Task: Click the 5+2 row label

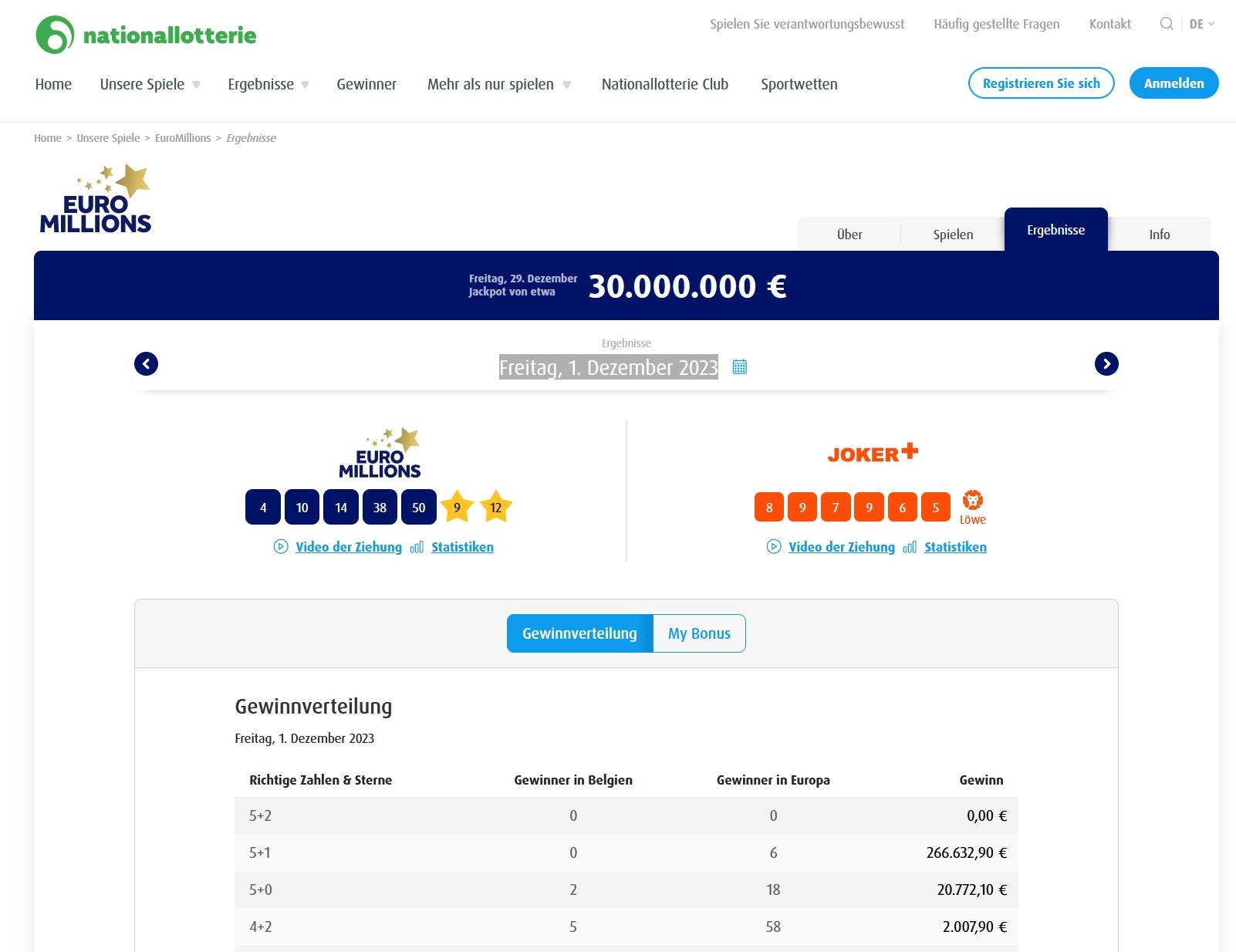Action: [261, 815]
